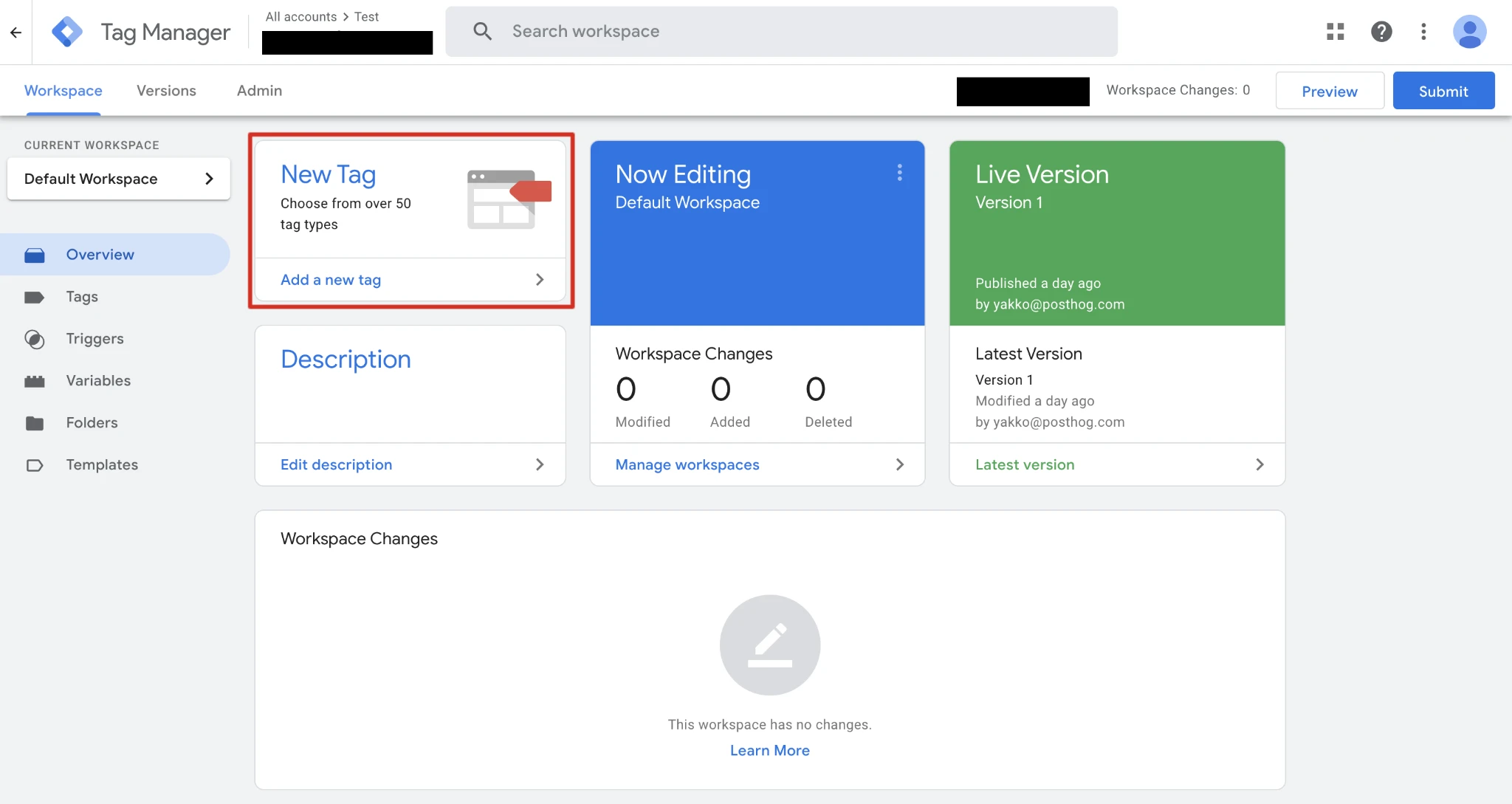The image size is (1512, 804).
Task: Open Tags in the sidebar
Action: (82, 297)
